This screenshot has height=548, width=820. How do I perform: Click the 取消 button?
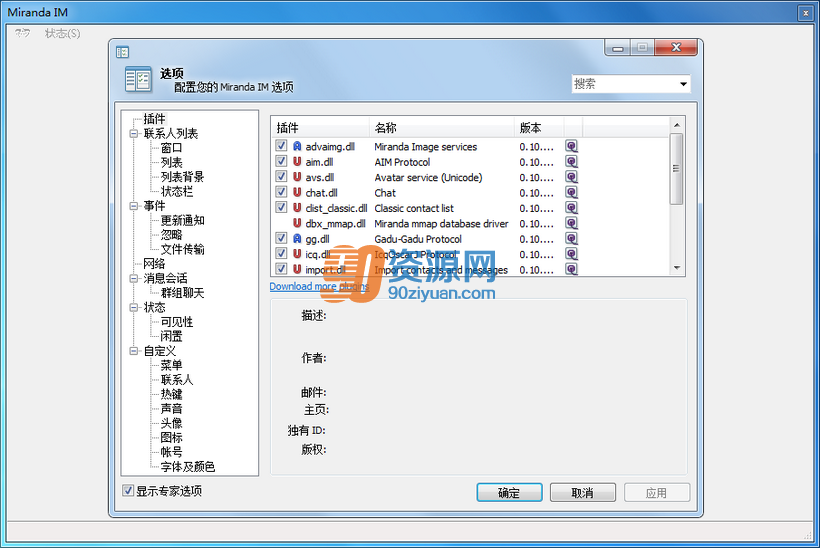583,493
